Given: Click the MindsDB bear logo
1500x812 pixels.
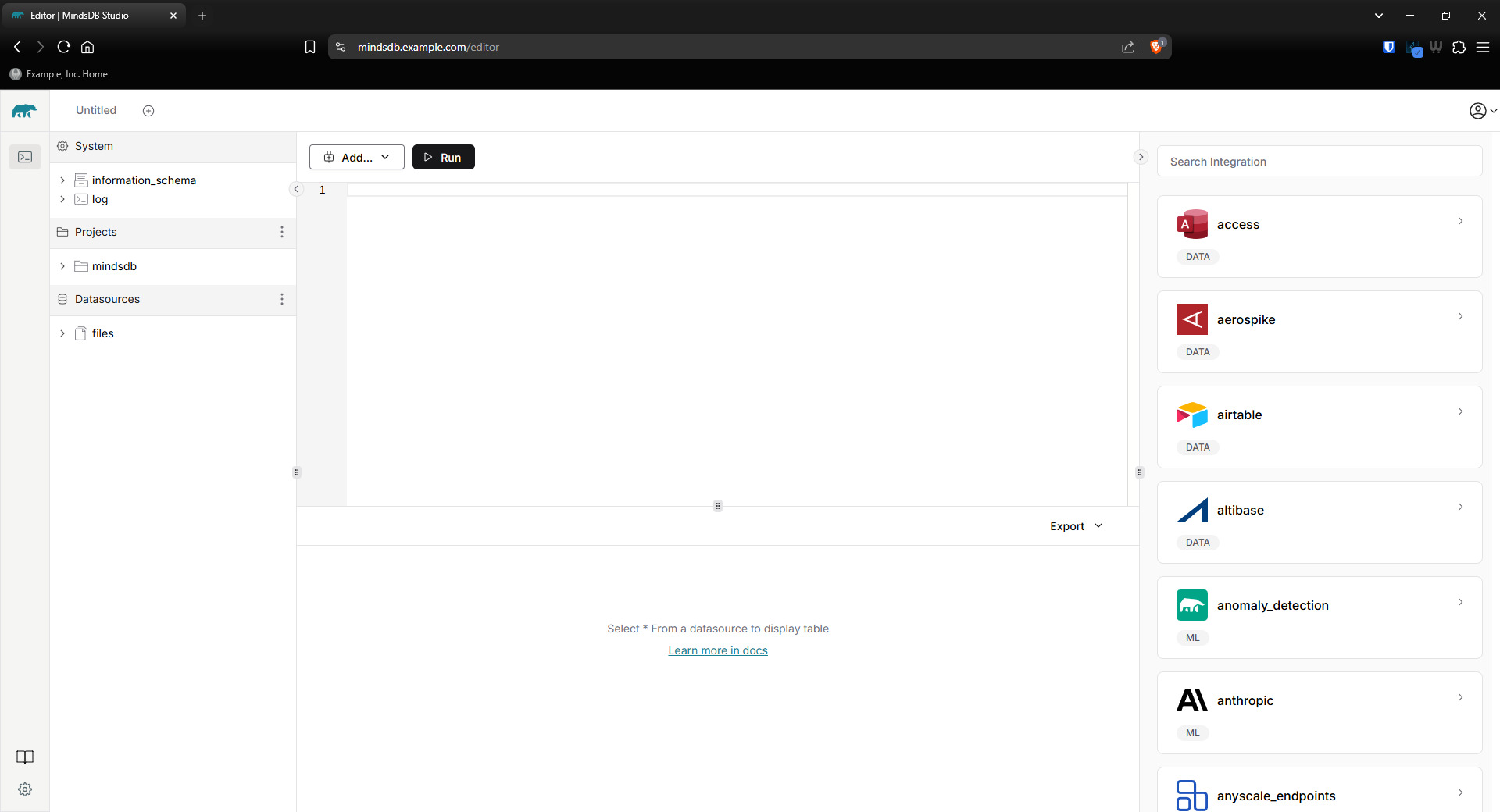Looking at the screenshot, I should coord(24,111).
